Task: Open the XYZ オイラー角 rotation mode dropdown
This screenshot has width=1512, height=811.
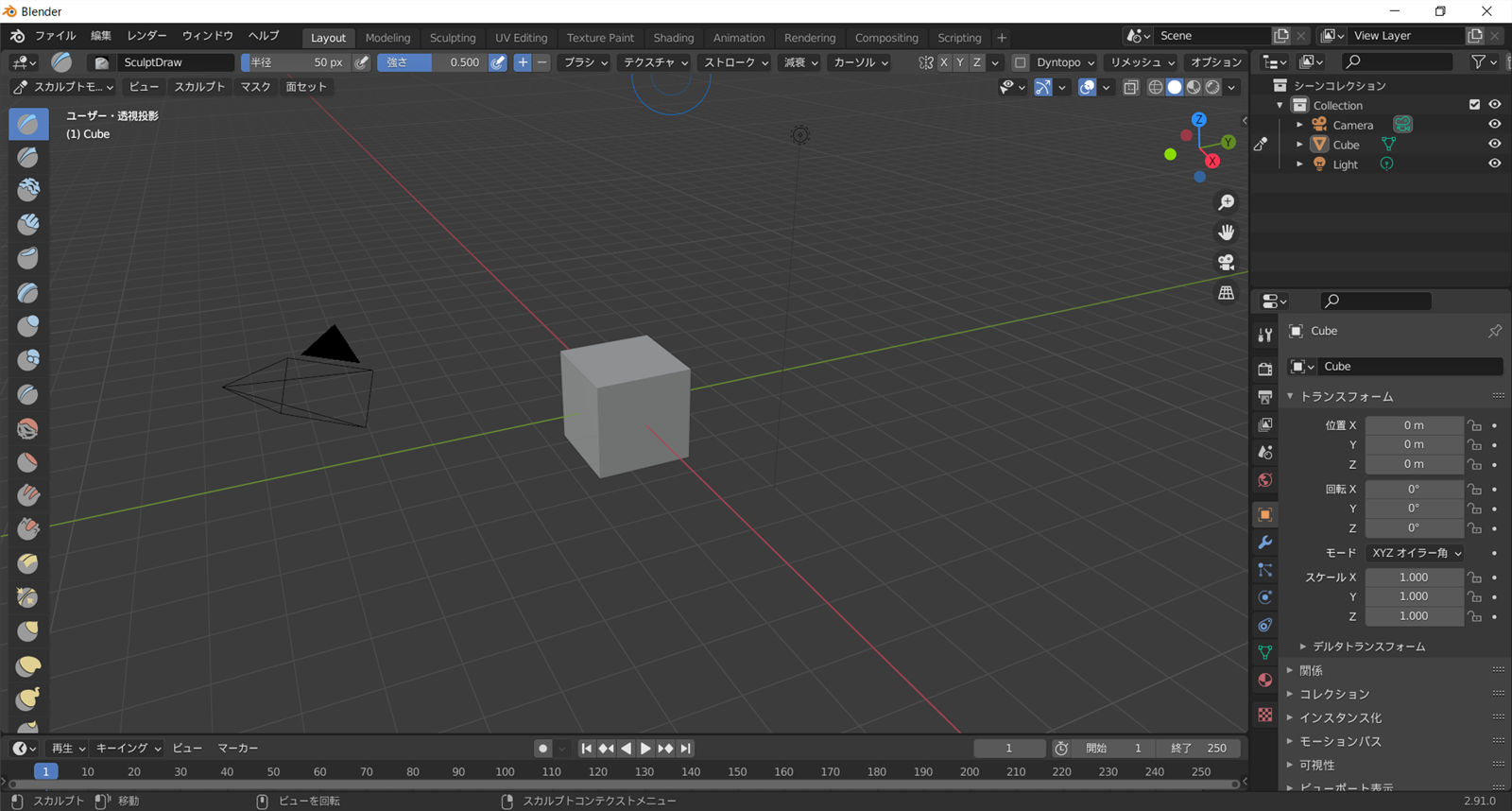Action: (x=1416, y=553)
